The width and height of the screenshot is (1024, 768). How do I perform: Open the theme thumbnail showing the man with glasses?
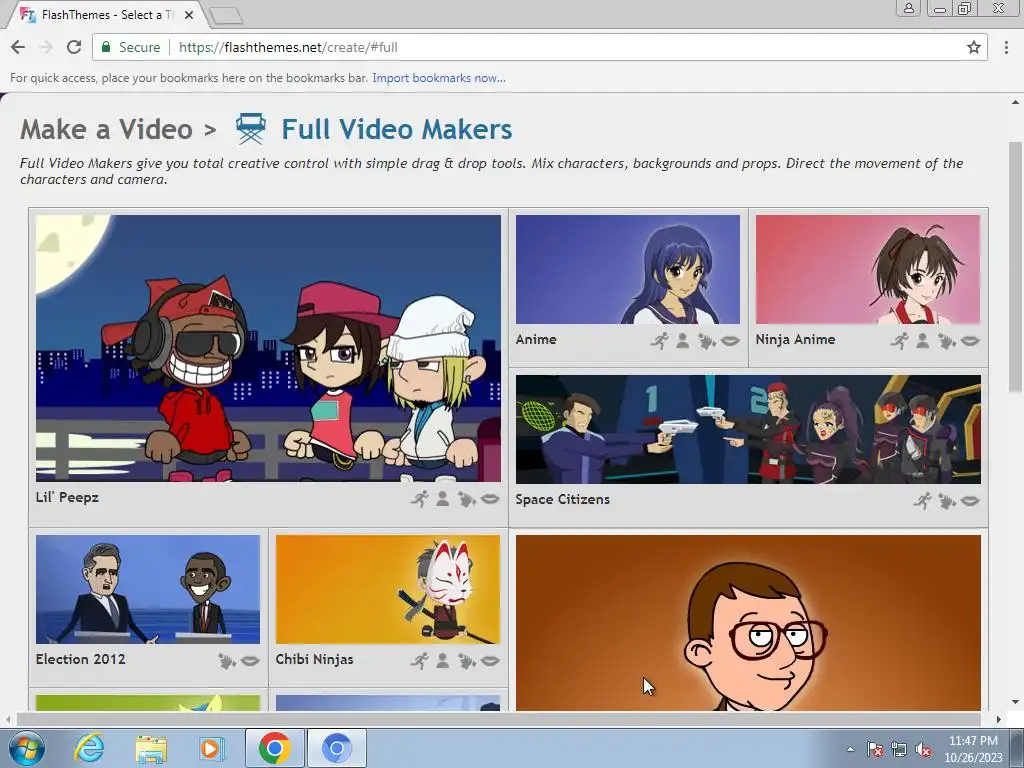(748, 622)
